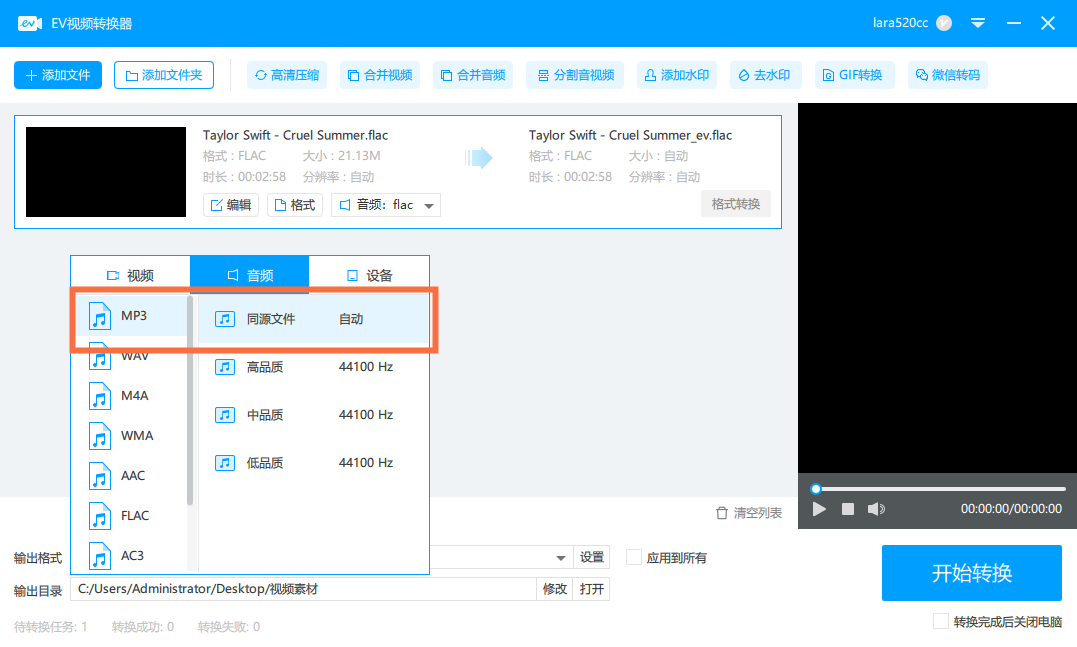The height and width of the screenshot is (647, 1077).
Task: Click the lara520cc account name
Action: tap(900, 23)
